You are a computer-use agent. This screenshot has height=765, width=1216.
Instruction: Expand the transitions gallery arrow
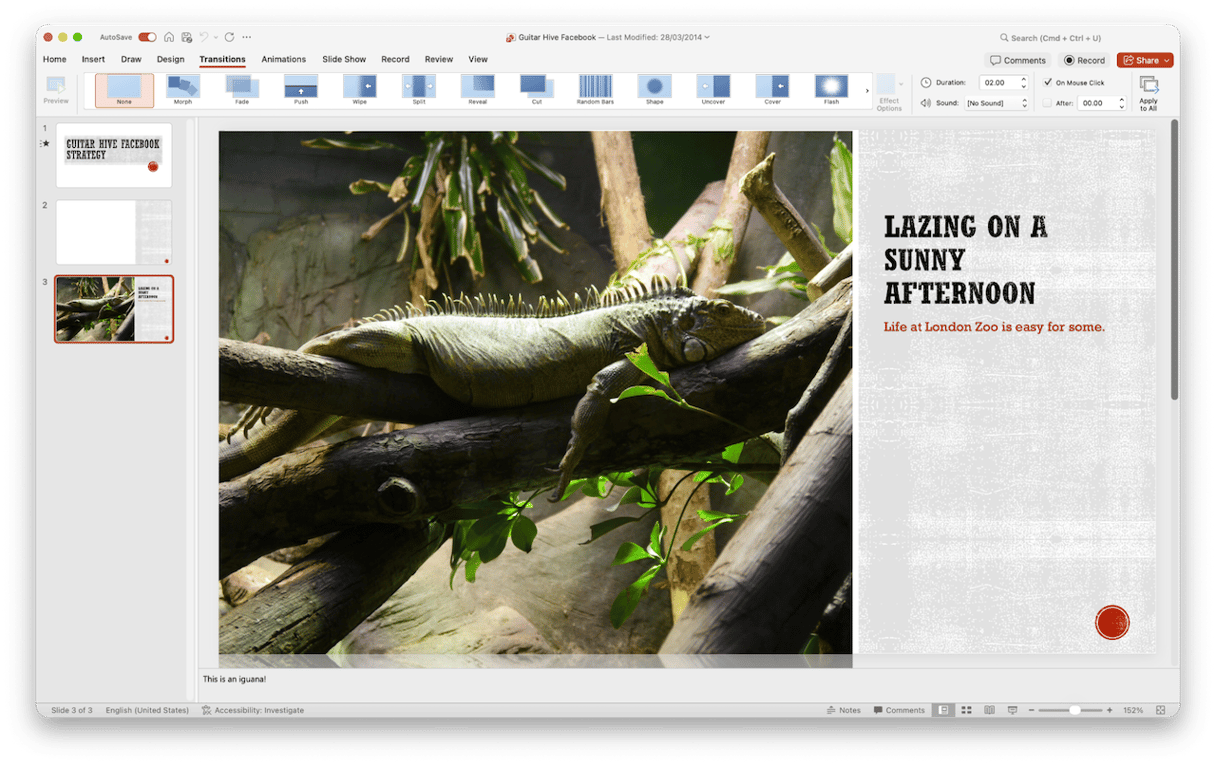[x=867, y=91]
